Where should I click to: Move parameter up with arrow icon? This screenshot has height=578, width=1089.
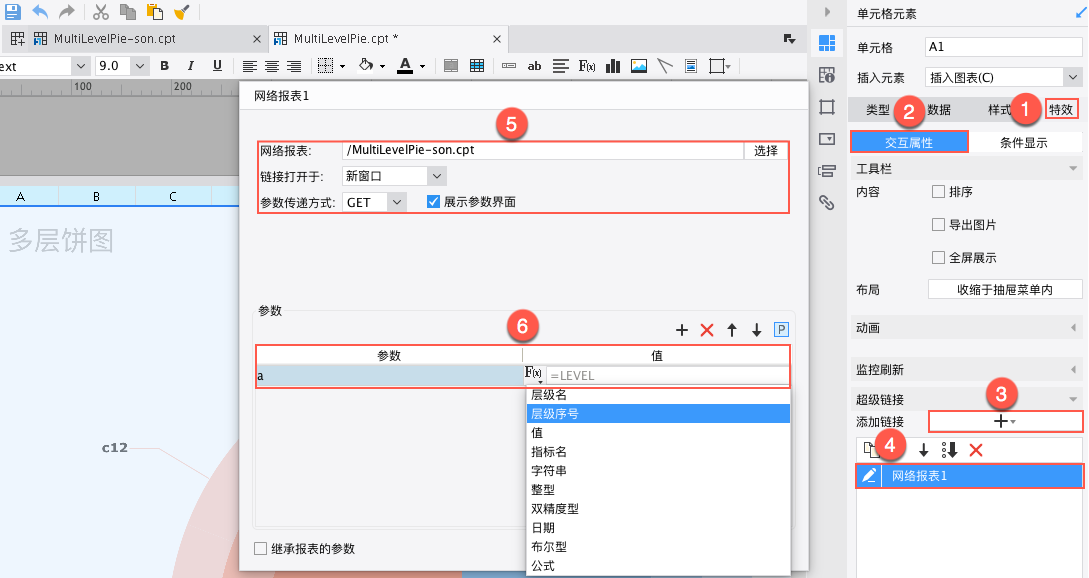coord(732,330)
